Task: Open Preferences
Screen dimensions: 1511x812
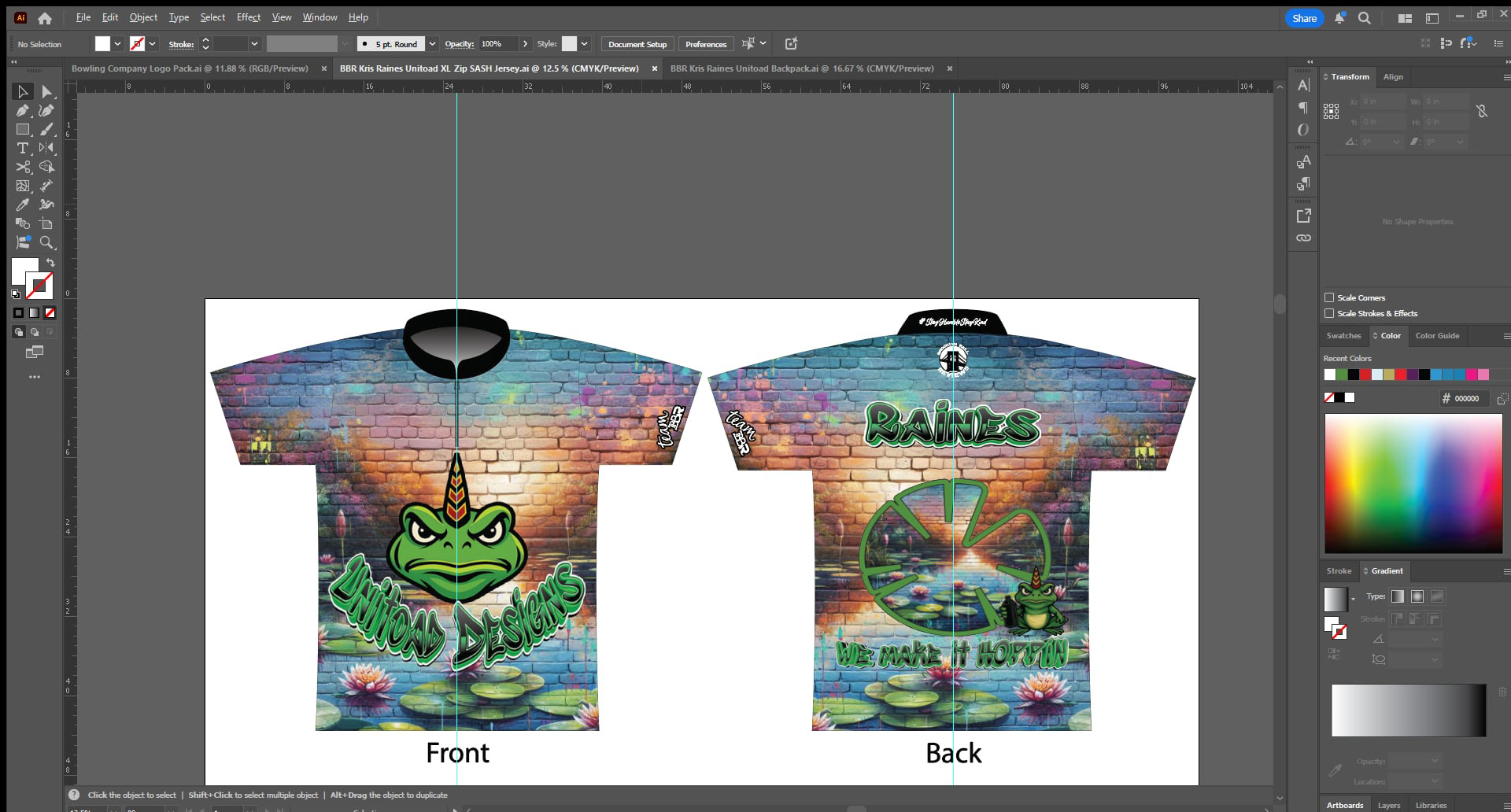Action: pos(706,44)
